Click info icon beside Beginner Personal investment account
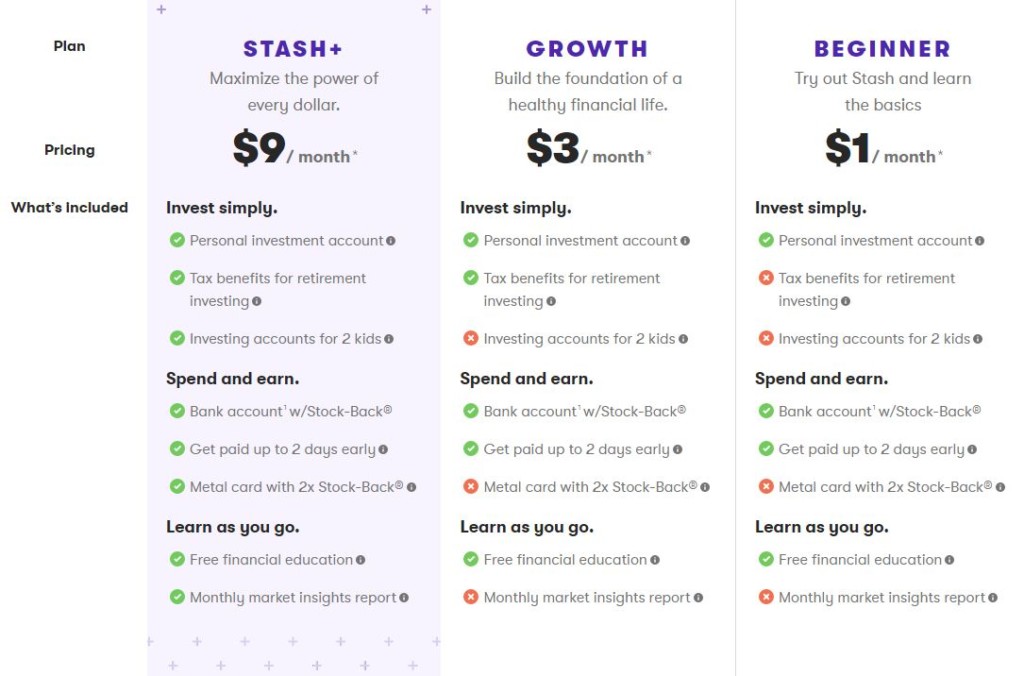Viewport: 1024px width, 676px height. pos(980,241)
